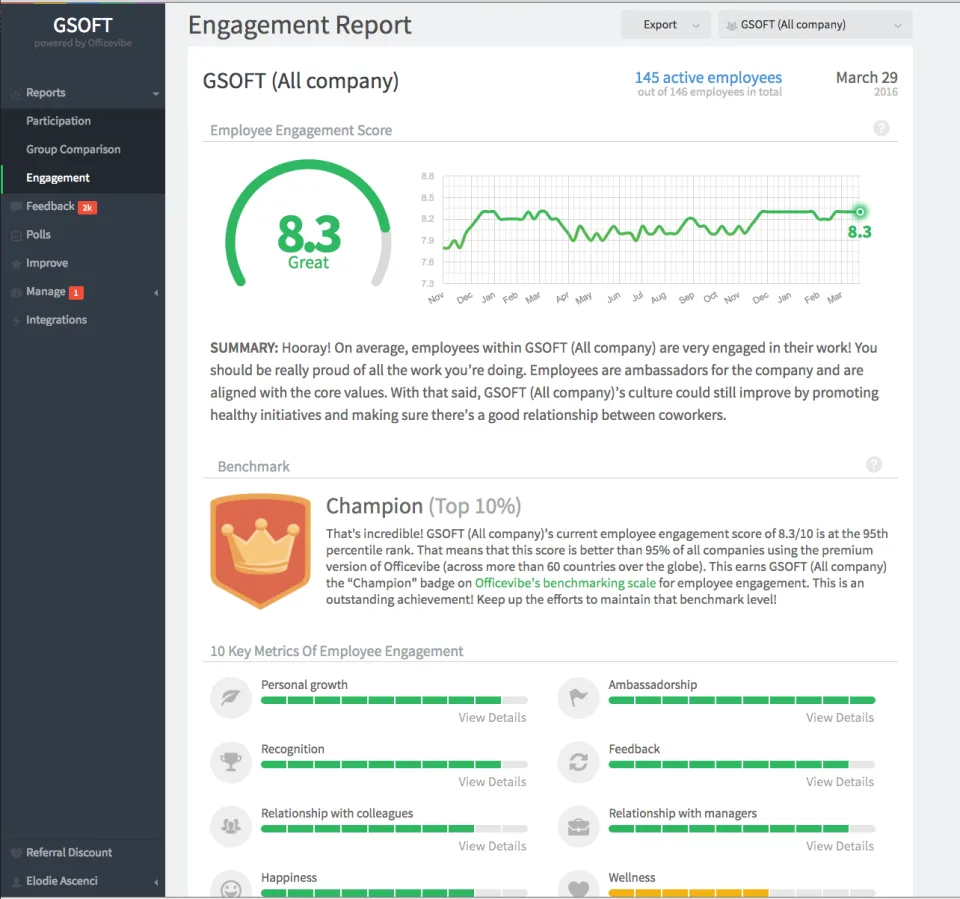Viewport: 960px width, 899px height.
Task: Click the Relationship with managers briefcase icon
Action: point(579,826)
